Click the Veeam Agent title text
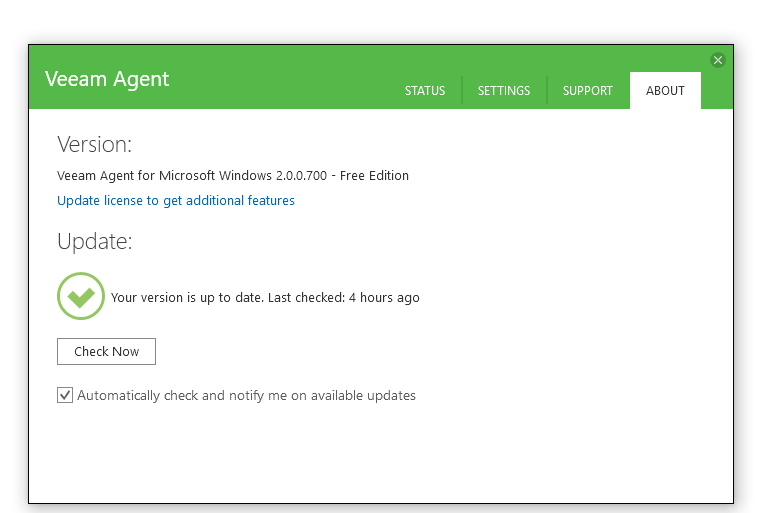 pyautogui.click(x=107, y=79)
